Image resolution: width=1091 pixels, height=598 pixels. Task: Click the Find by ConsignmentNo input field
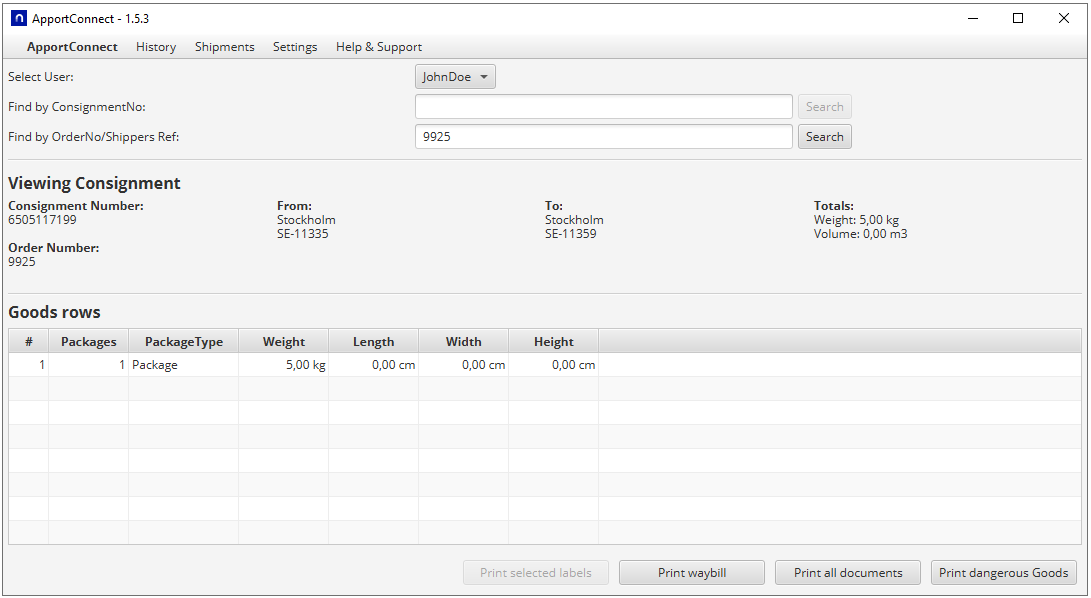[x=603, y=107]
